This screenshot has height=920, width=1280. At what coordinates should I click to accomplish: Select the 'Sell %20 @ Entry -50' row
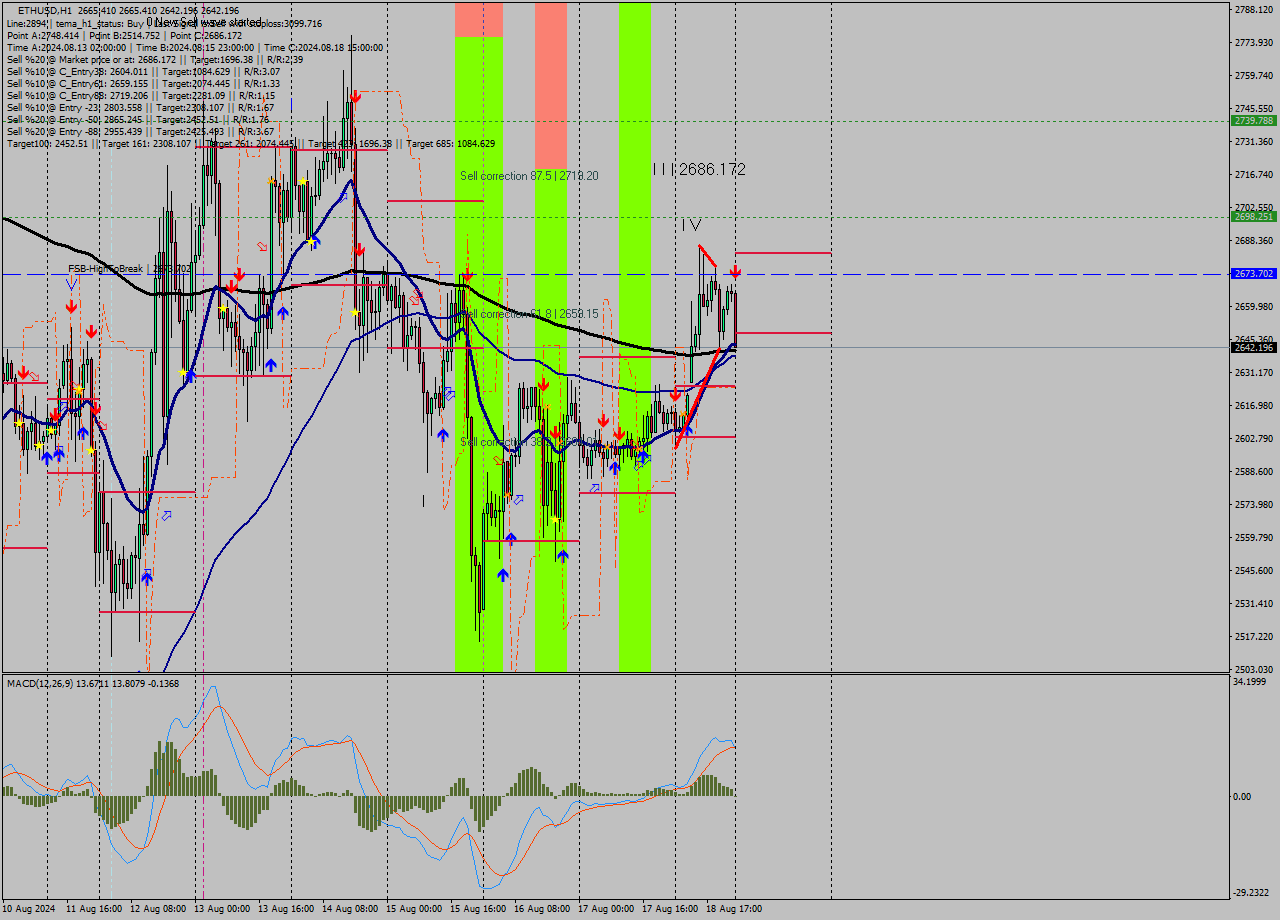click(138, 119)
